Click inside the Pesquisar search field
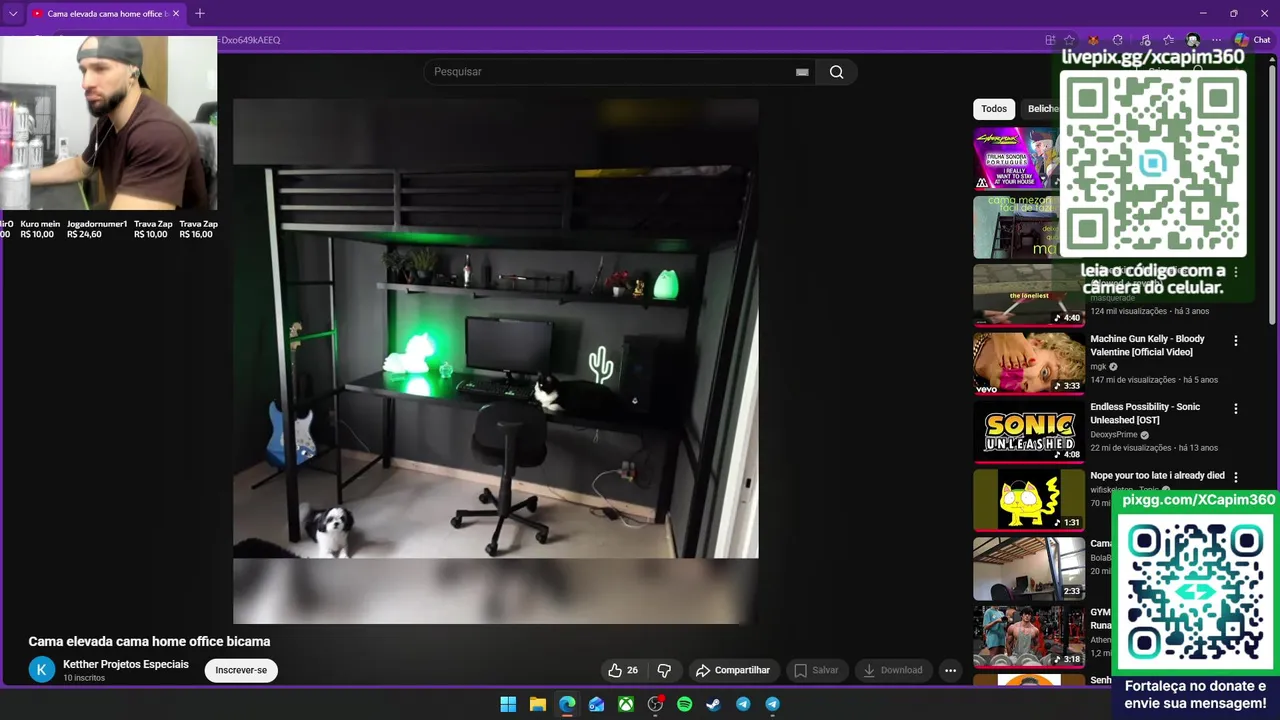The height and width of the screenshot is (720, 1280). 610,72
